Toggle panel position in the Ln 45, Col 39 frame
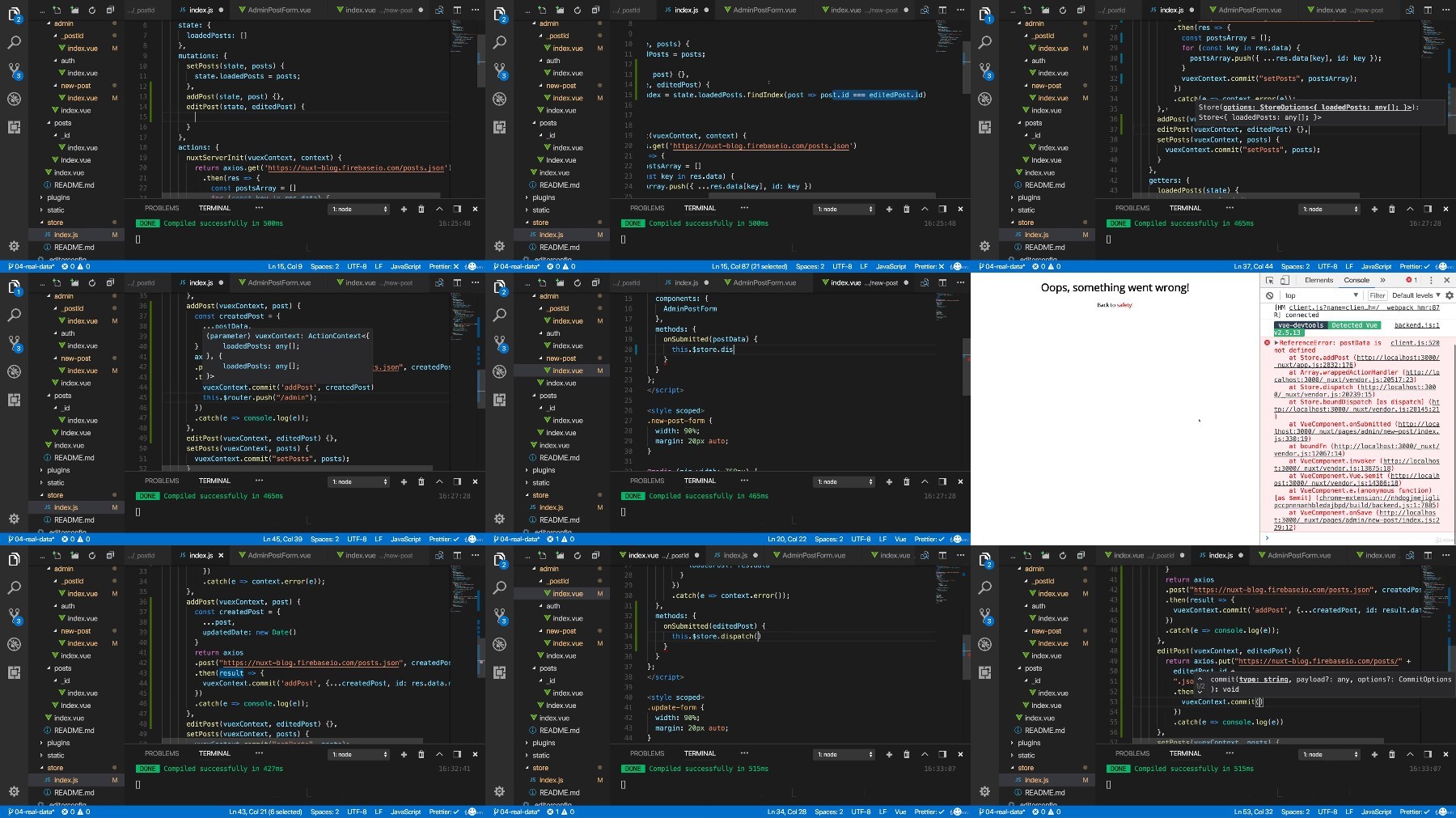 coord(457,481)
